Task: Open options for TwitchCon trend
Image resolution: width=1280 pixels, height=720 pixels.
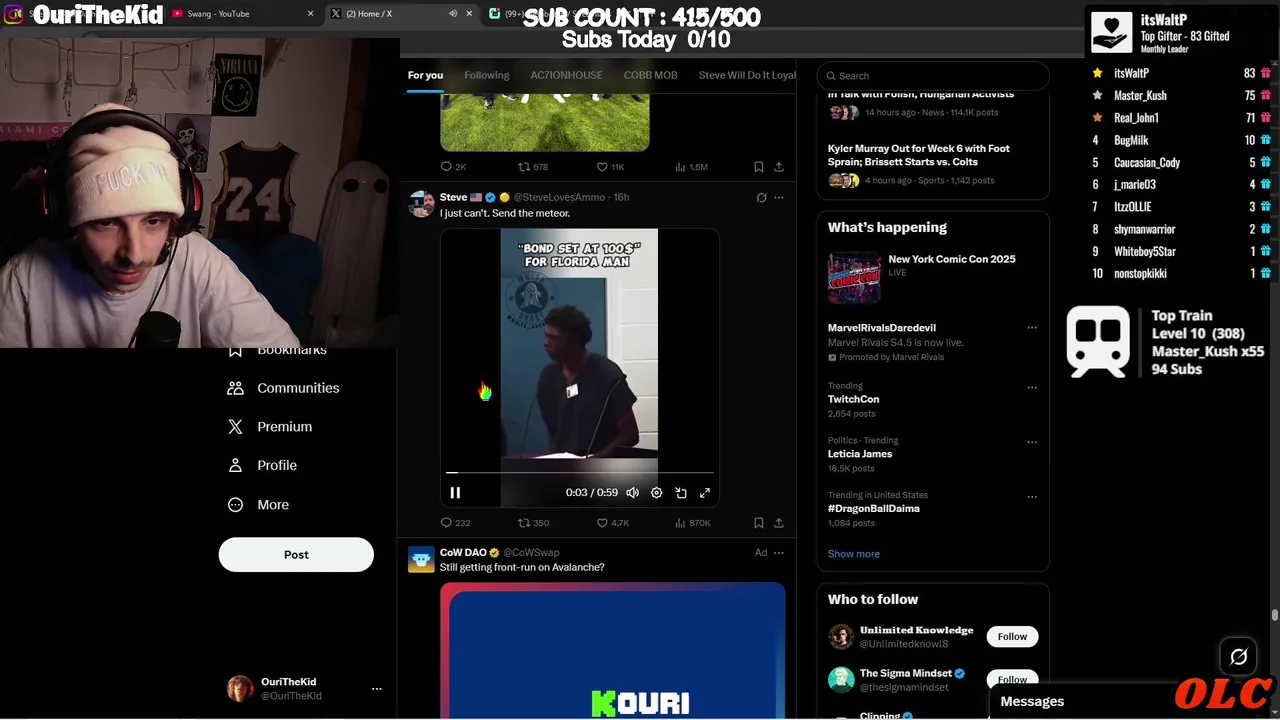Action: tap(1032, 387)
